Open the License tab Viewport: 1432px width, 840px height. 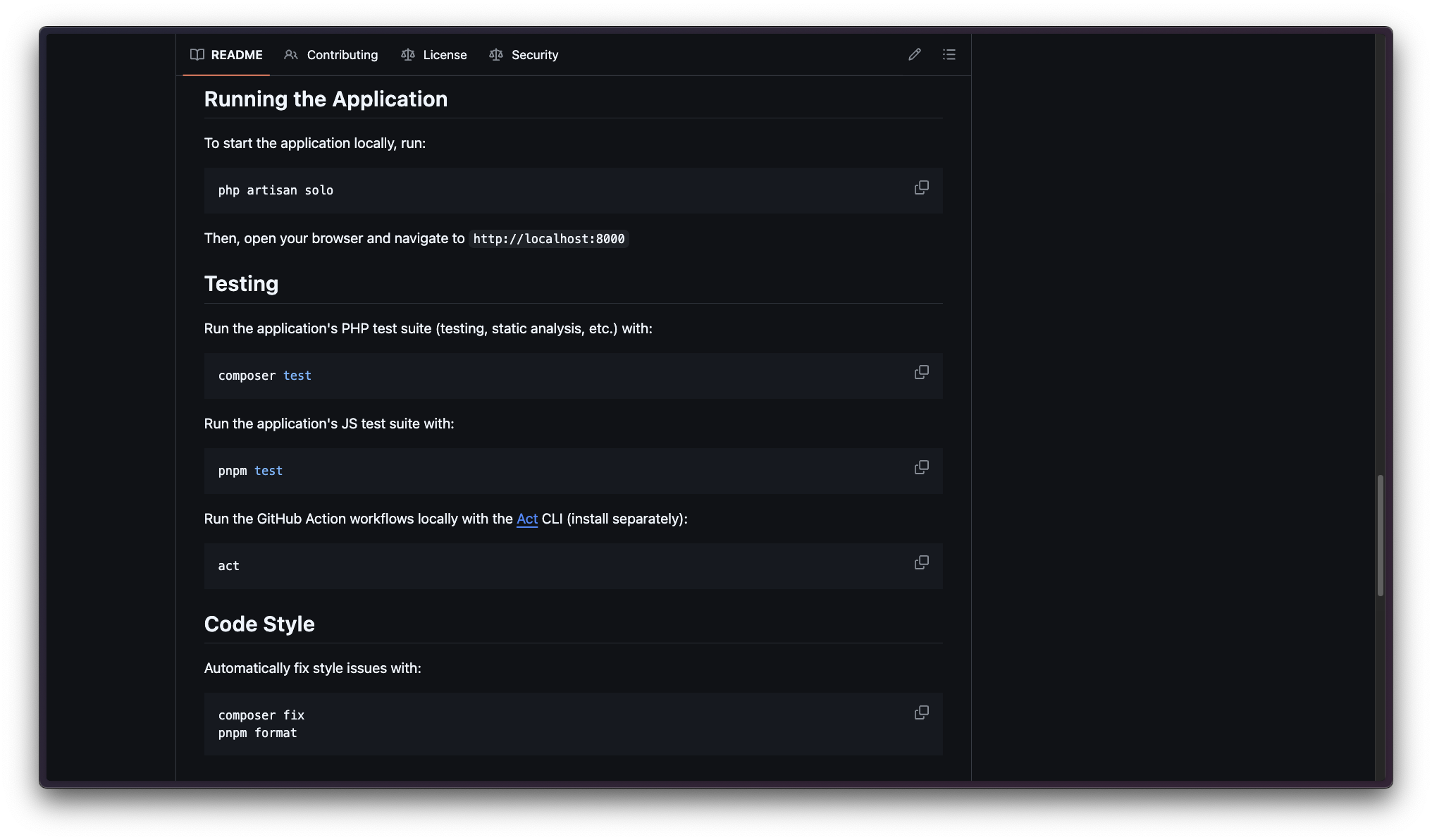[434, 55]
